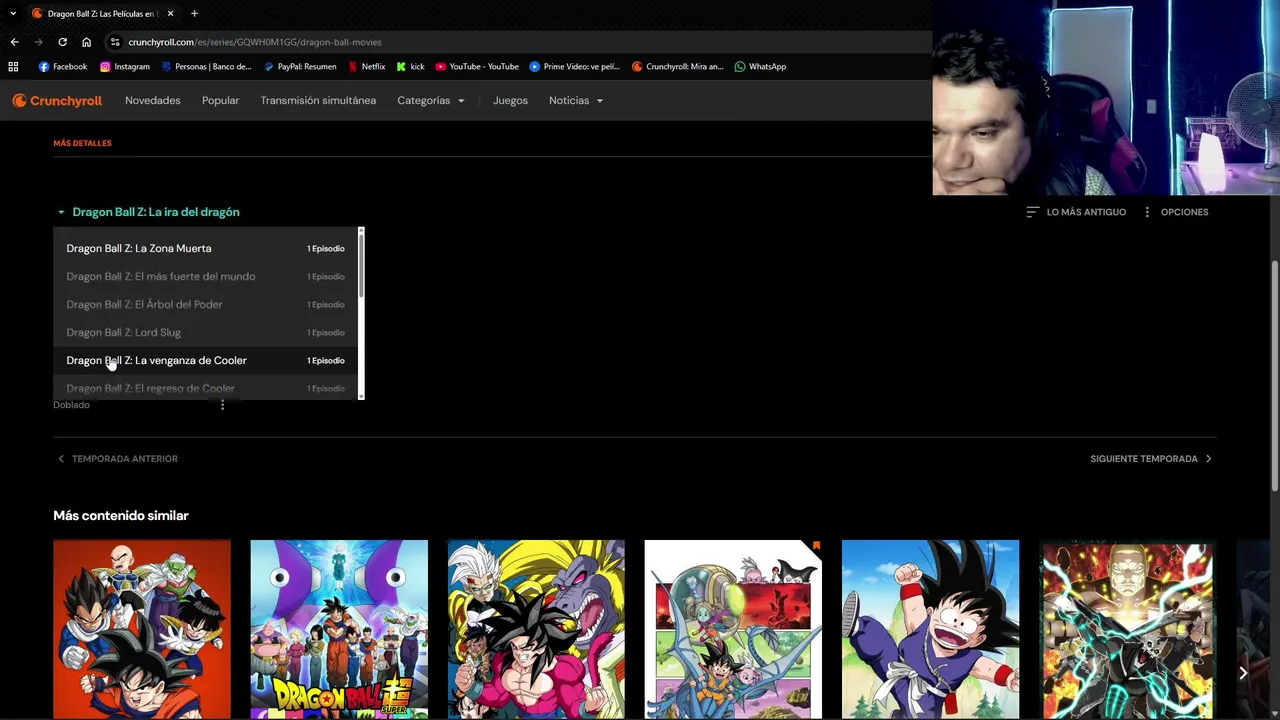The width and height of the screenshot is (1280, 720).
Task: Open the apps grid in bookmarks bar
Action: pyautogui.click(x=13, y=67)
